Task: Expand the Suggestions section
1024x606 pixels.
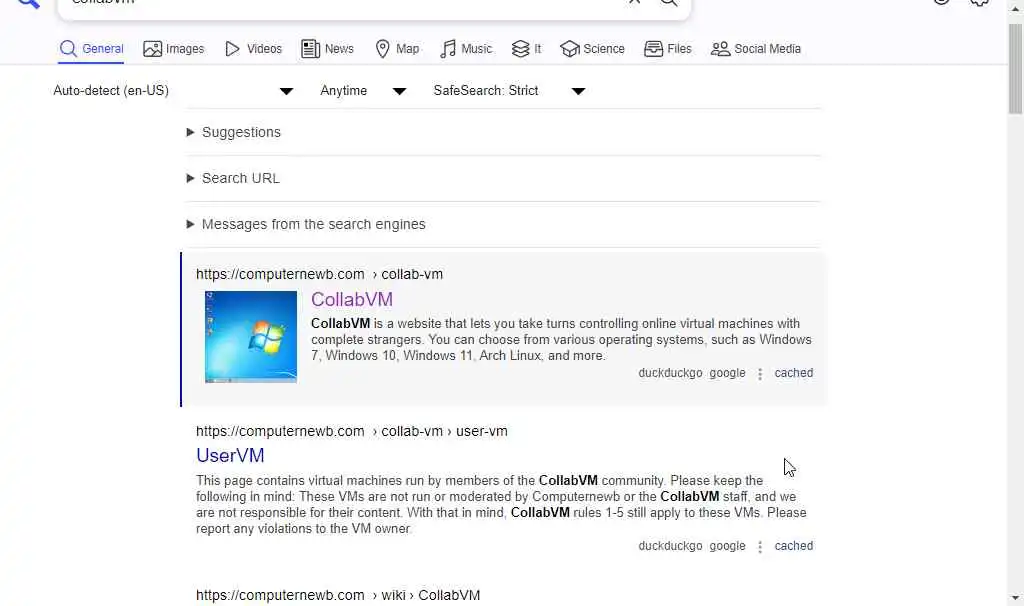Action: (234, 133)
